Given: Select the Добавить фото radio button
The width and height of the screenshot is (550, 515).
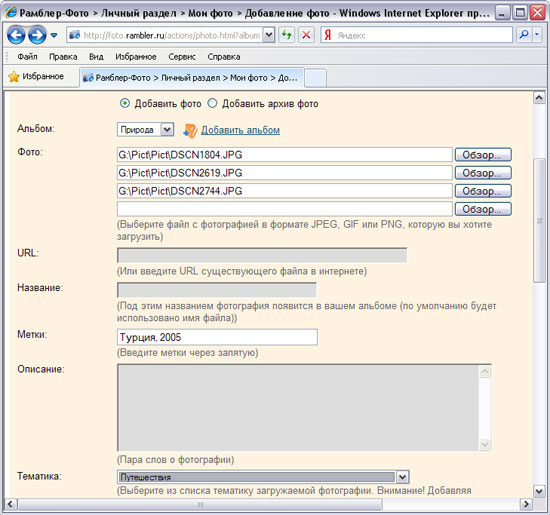Looking at the screenshot, I should coord(125,103).
